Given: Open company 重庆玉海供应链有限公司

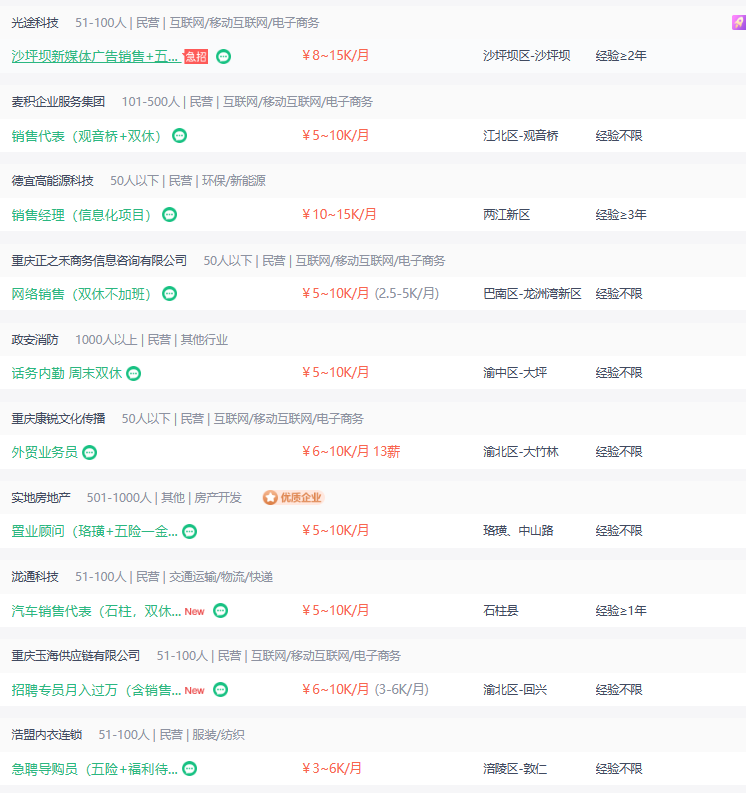Looking at the screenshot, I should point(76,655).
